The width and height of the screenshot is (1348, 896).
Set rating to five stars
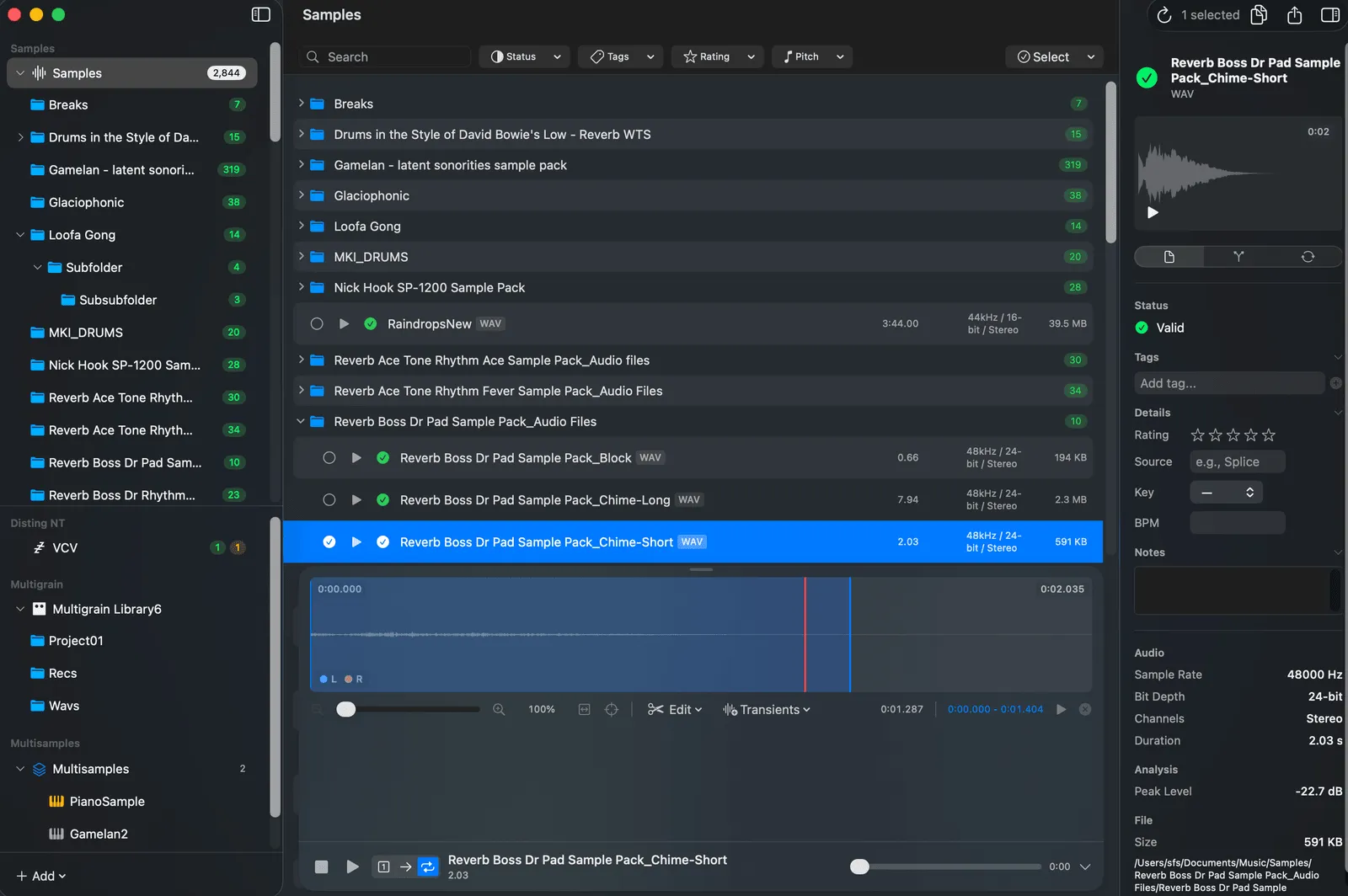pyautogui.click(x=1269, y=435)
